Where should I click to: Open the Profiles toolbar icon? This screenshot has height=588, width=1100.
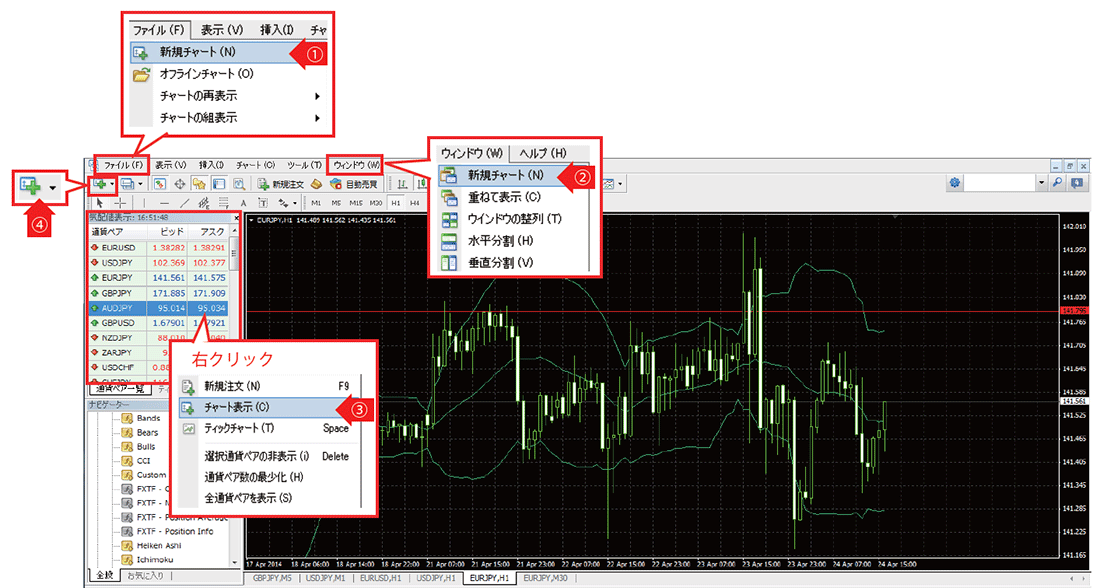point(128,184)
